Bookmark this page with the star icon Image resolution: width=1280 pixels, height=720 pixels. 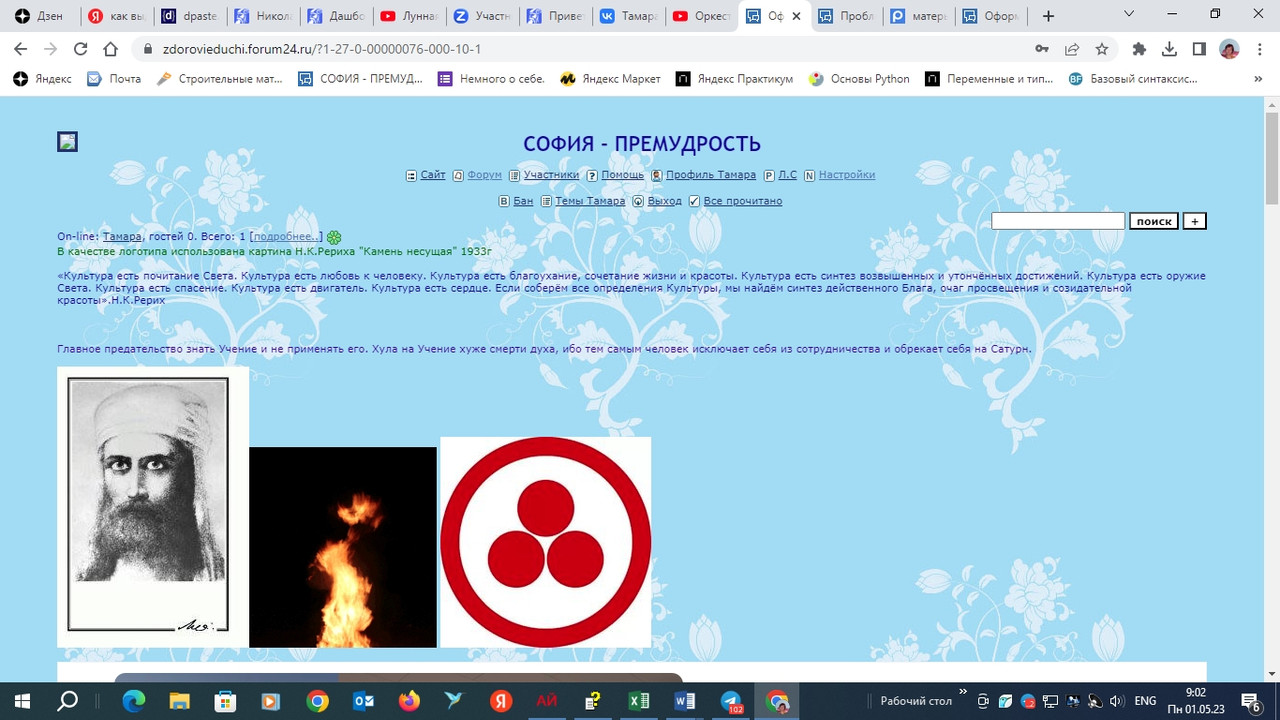click(1101, 49)
